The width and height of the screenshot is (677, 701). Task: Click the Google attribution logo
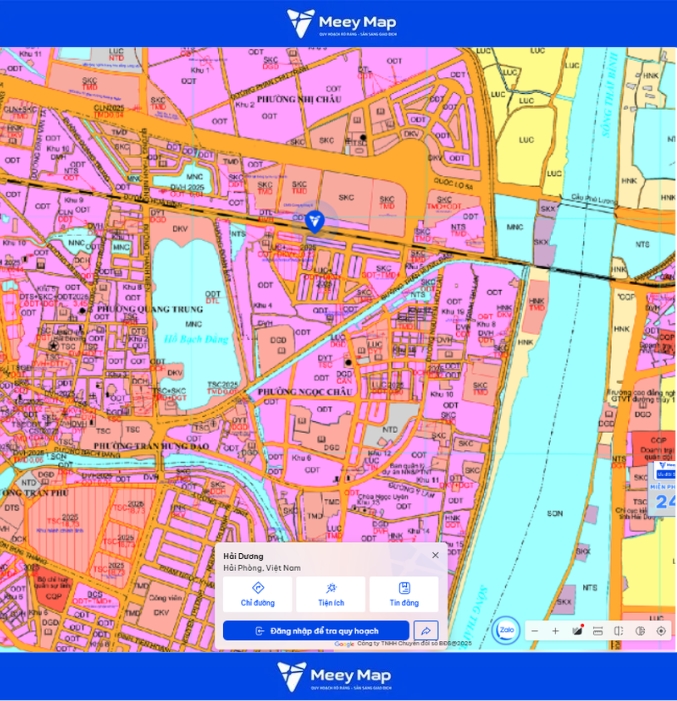344,644
